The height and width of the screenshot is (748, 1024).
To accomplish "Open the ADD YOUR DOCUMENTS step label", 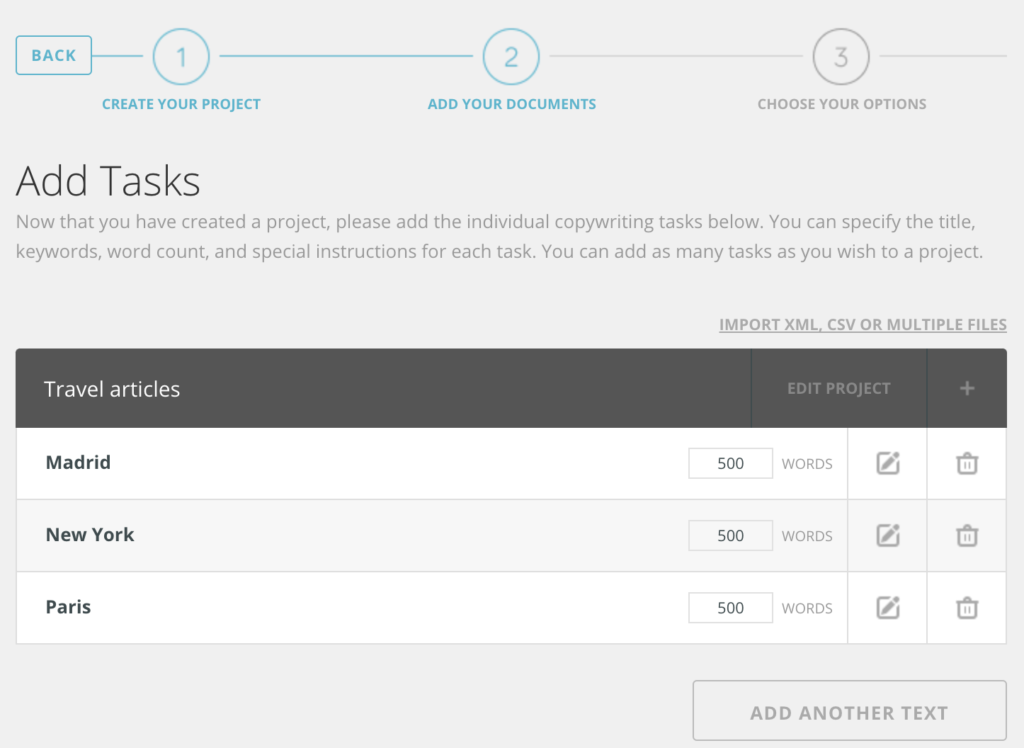I will click(511, 103).
